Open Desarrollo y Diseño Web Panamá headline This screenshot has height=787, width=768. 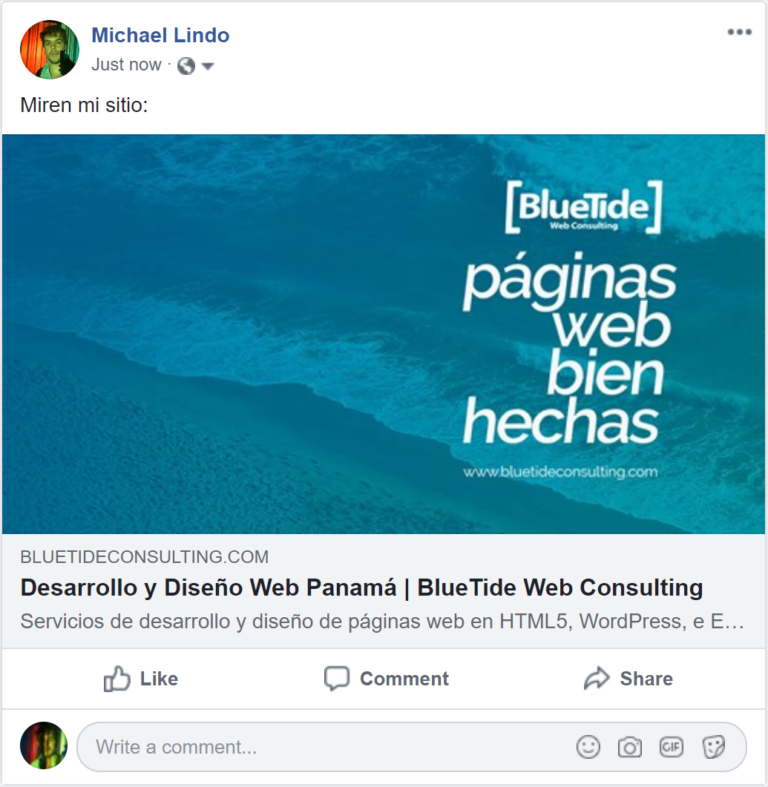(361, 587)
